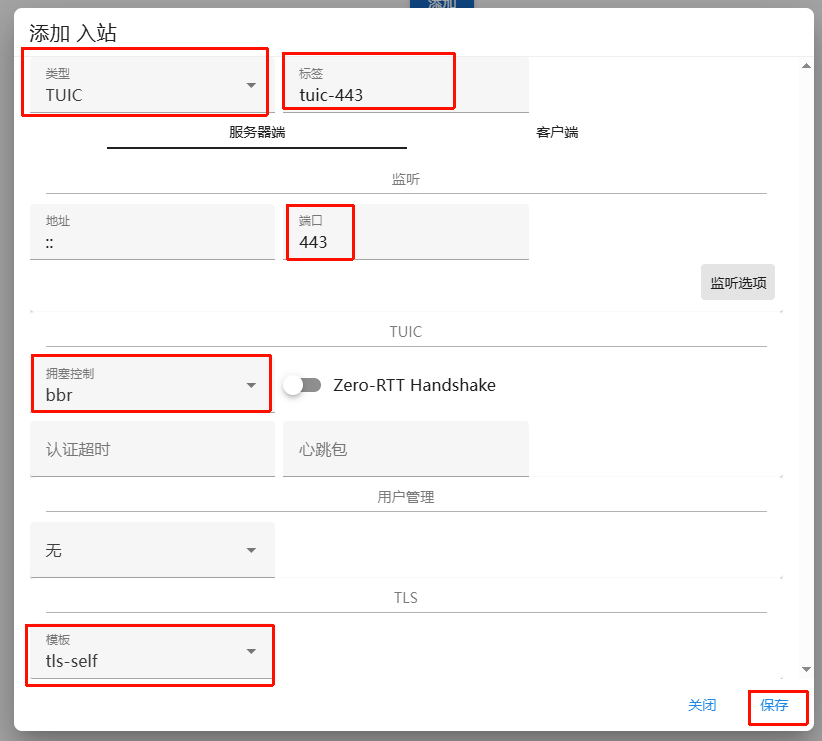822x741 pixels.
Task: Click the scrollbar up arrow icon
Action: (x=805, y=66)
